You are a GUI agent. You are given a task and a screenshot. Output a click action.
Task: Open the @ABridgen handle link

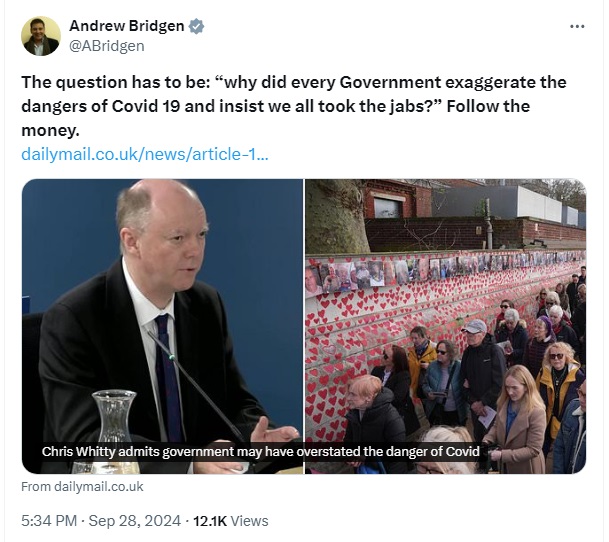click(107, 46)
